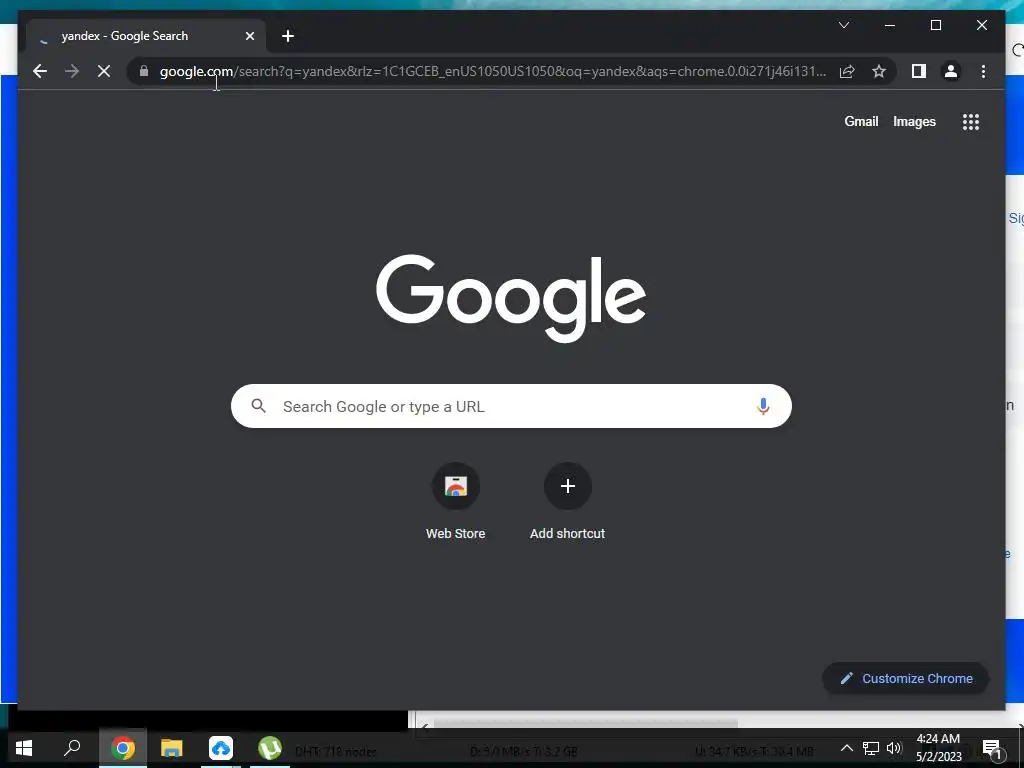Start voice search with microphone
This screenshot has width=1024, height=768.
(763, 406)
